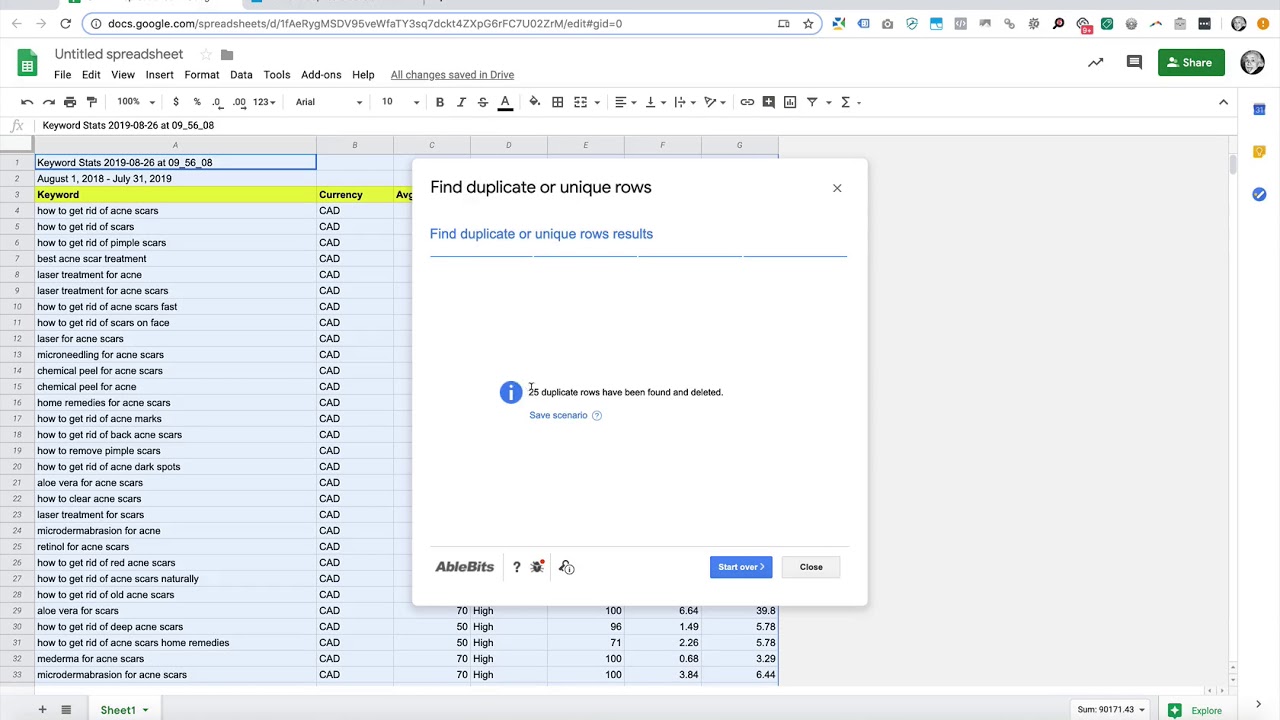Rename the Untitled spreadsheet title

click(x=119, y=54)
